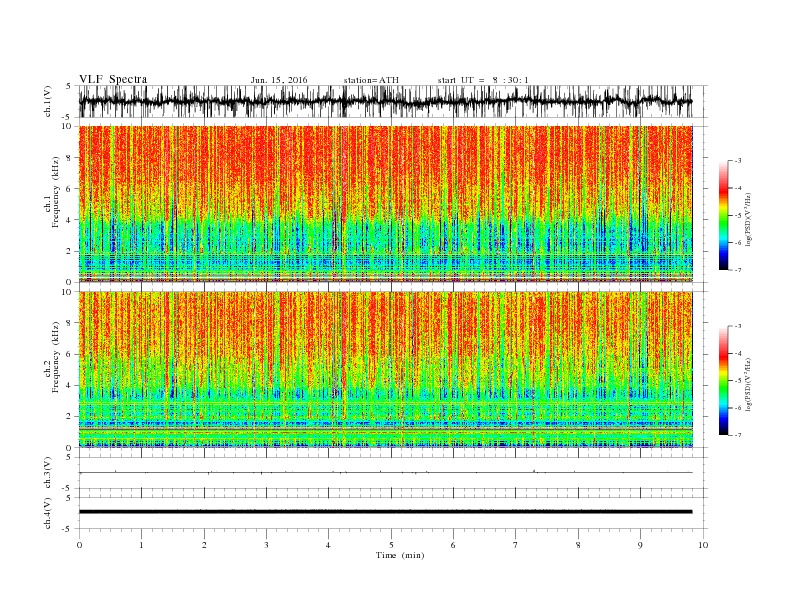Click the ch.4 thick waveform trace
Image resolution: width=792 pixels, height=612 pixels.
click(x=385, y=512)
